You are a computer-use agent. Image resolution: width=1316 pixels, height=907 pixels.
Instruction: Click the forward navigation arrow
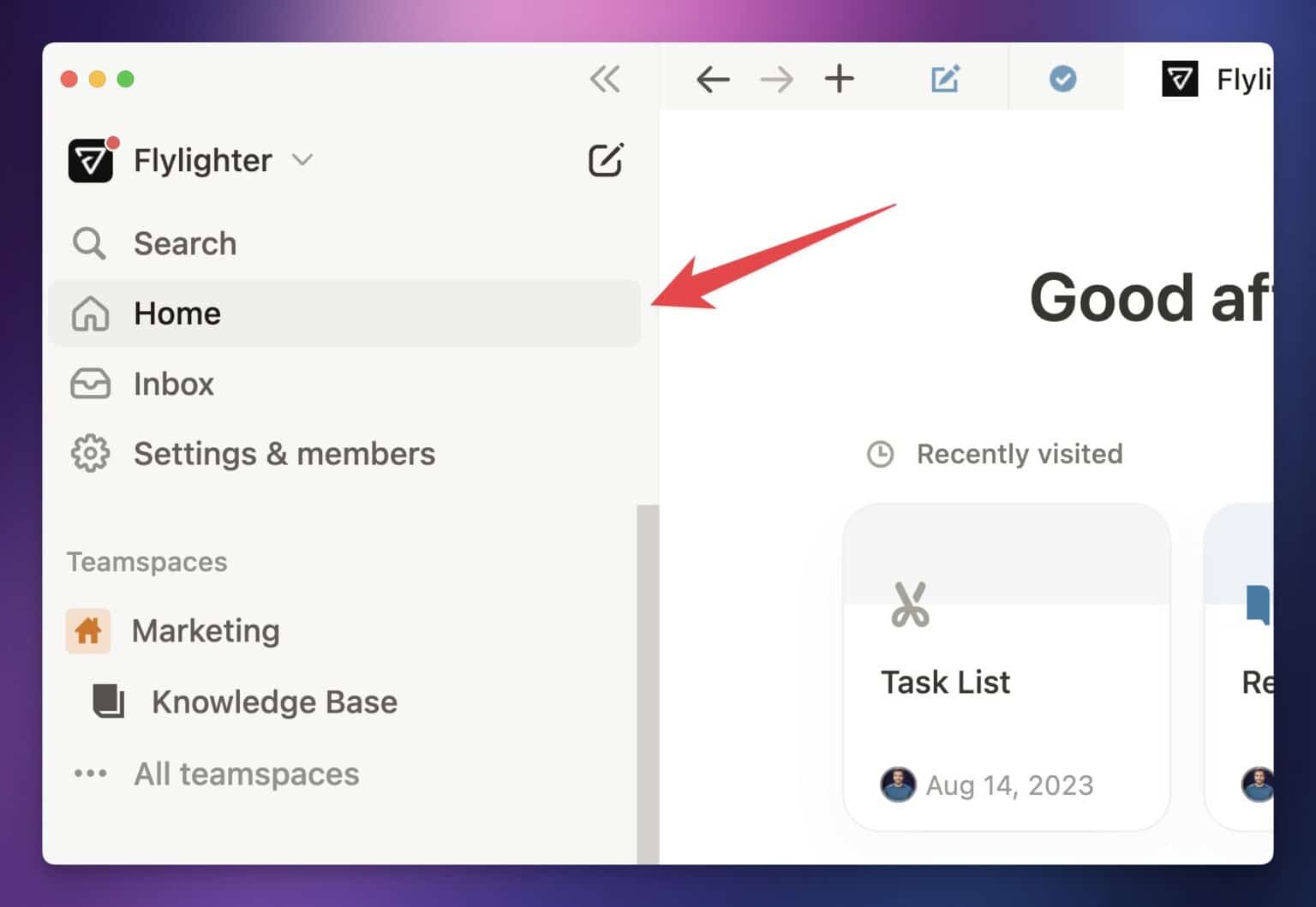click(776, 80)
